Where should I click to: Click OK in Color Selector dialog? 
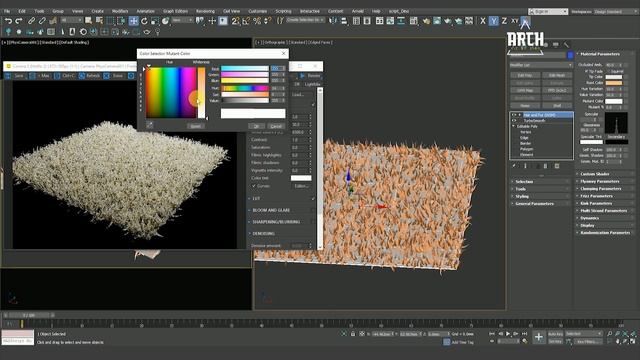(257, 126)
